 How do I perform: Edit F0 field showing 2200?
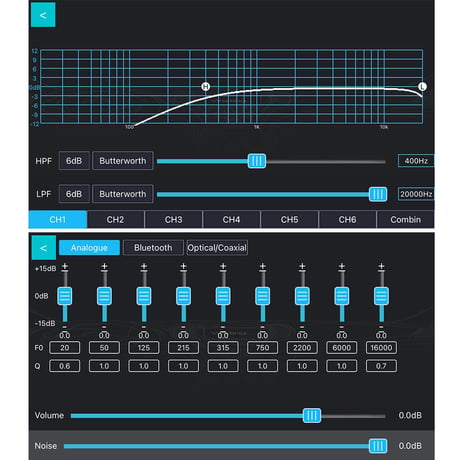pos(302,348)
